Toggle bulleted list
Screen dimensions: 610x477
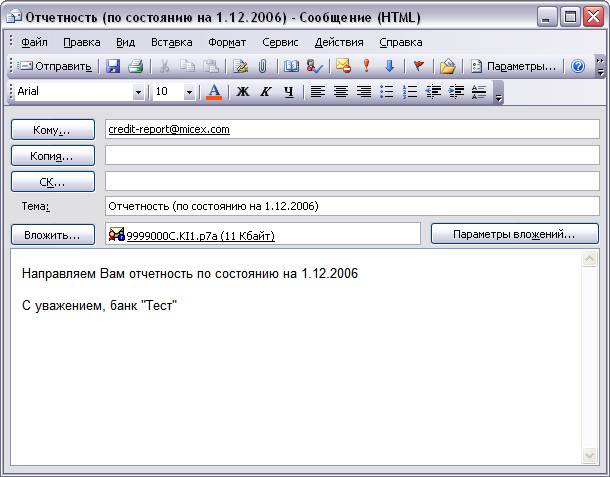click(387, 92)
